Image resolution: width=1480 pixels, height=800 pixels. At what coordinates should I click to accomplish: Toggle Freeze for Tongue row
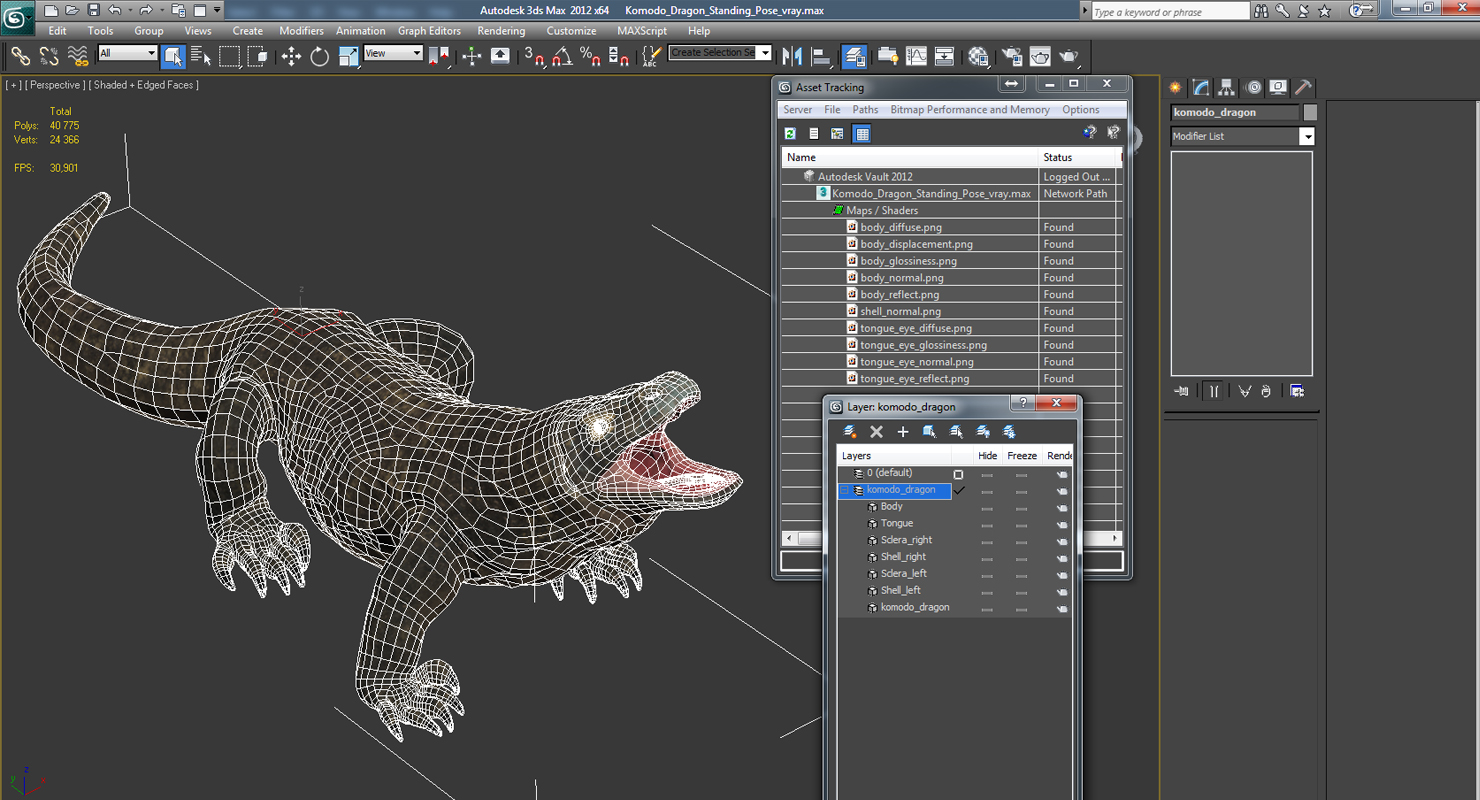pos(1021,524)
